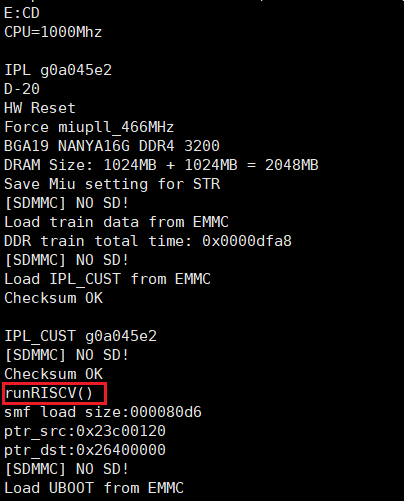The width and height of the screenshot is (404, 501).
Task: Click the IPL g0a045e2 text
Action: click(58, 70)
